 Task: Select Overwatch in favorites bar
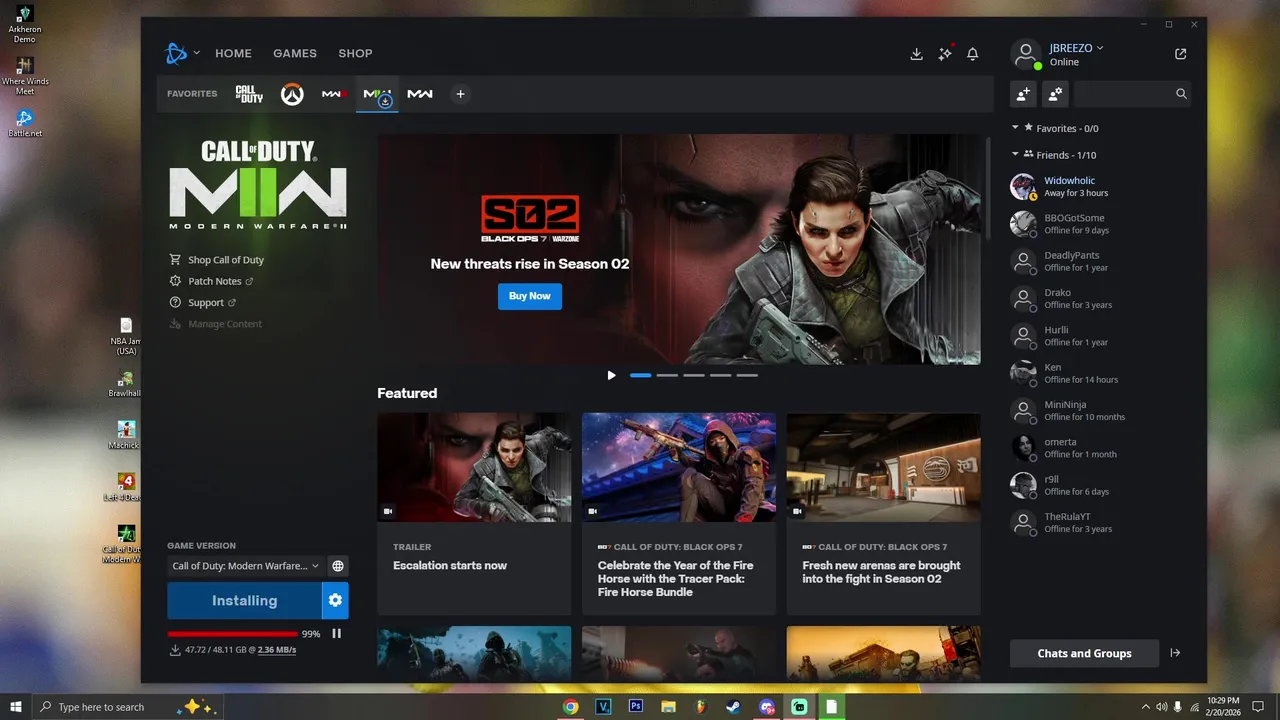click(291, 94)
